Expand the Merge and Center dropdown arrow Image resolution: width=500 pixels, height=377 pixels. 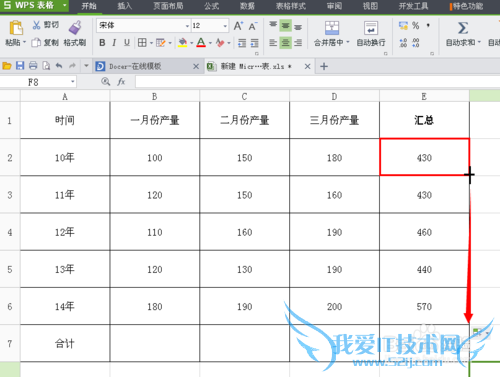(x=348, y=42)
